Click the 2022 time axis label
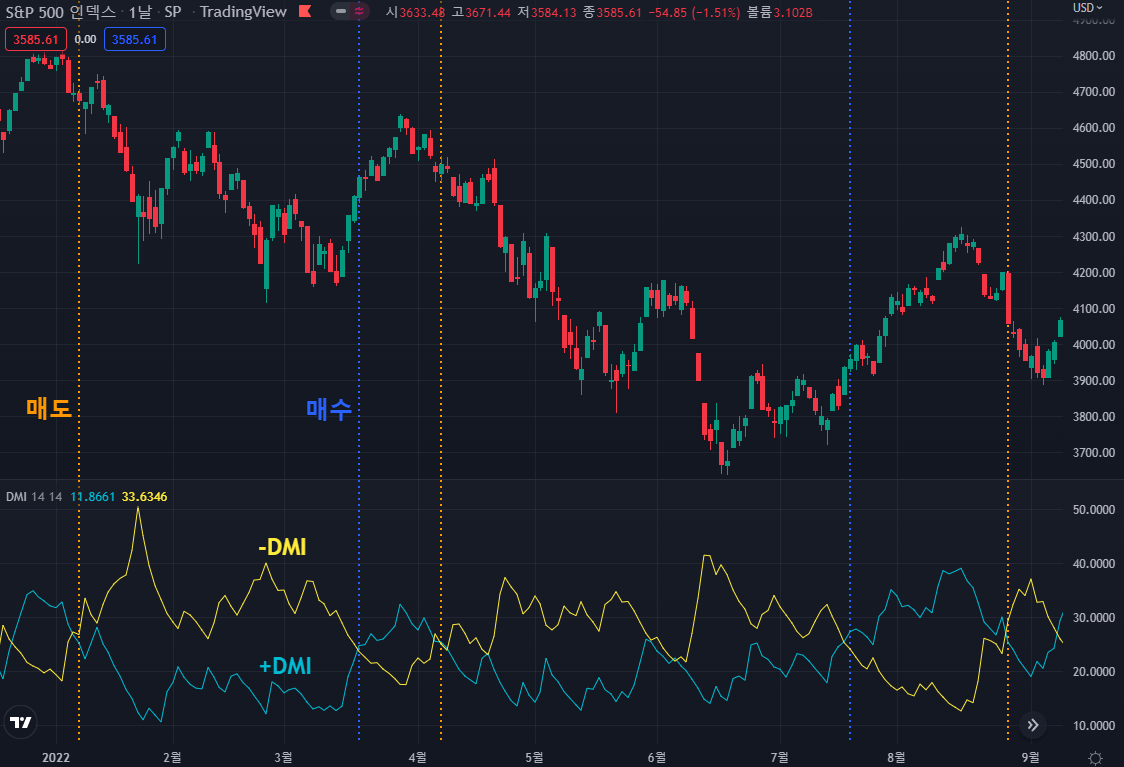Image resolution: width=1124 pixels, height=767 pixels. 56,758
